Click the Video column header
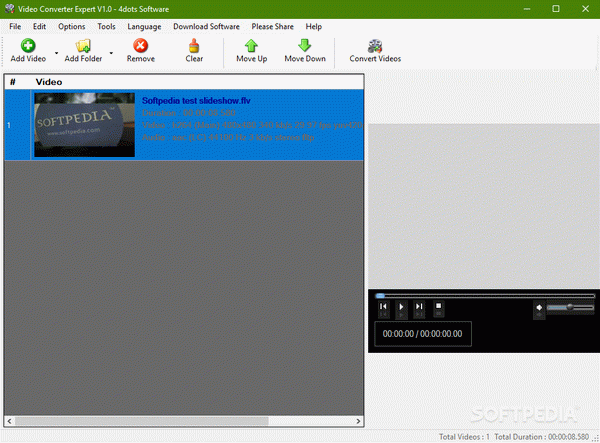 click(49, 82)
